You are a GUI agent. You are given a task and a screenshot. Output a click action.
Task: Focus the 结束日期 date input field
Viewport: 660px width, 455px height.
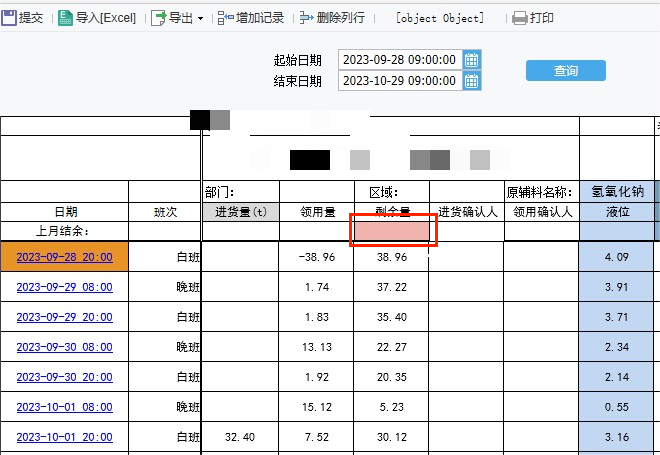pyautogui.click(x=400, y=80)
